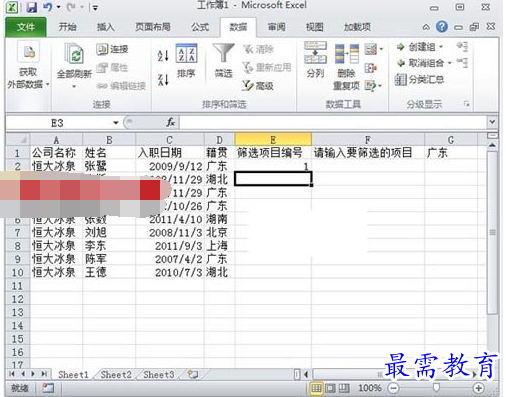Image resolution: width=506 pixels, height=397 pixels.
Task: Expand the formula bar with the chevron
Action: click(492, 122)
